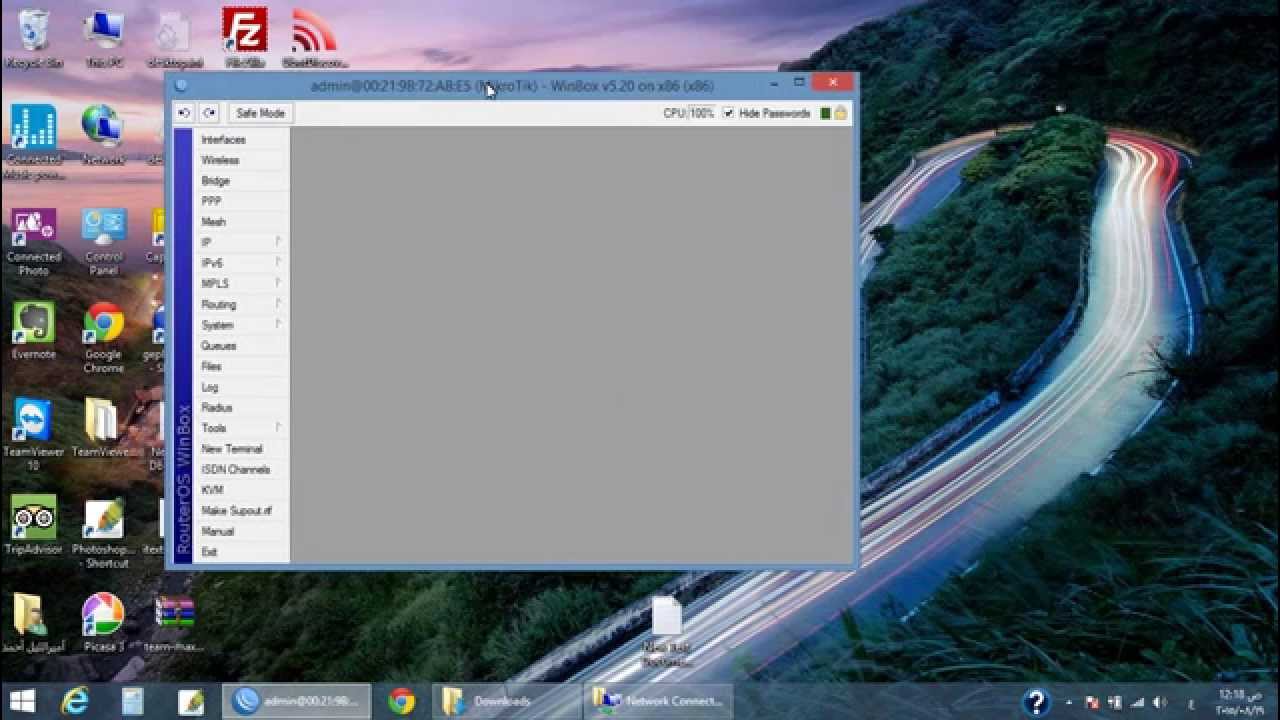Click the padlock icon in WinBox toolbar
This screenshot has height=720, width=1280.
(x=841, y=113)
